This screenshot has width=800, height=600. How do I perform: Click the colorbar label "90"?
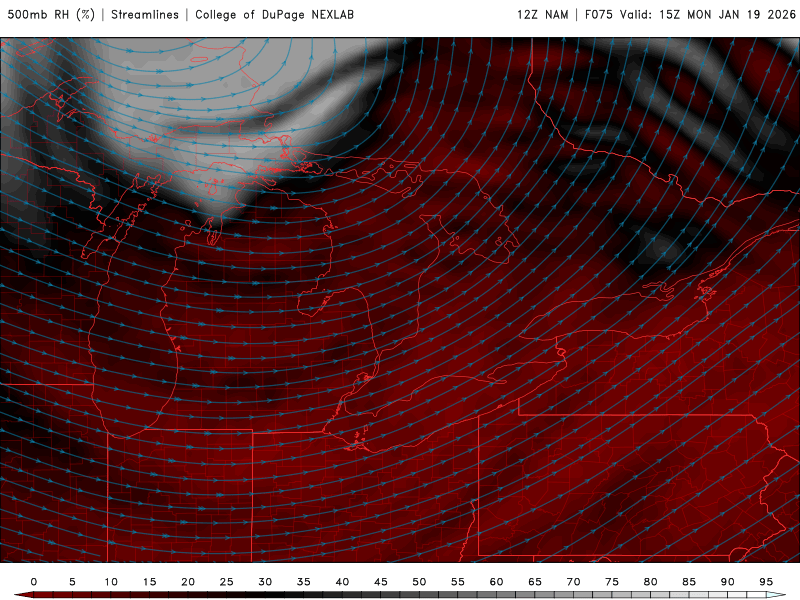(728, 582)
